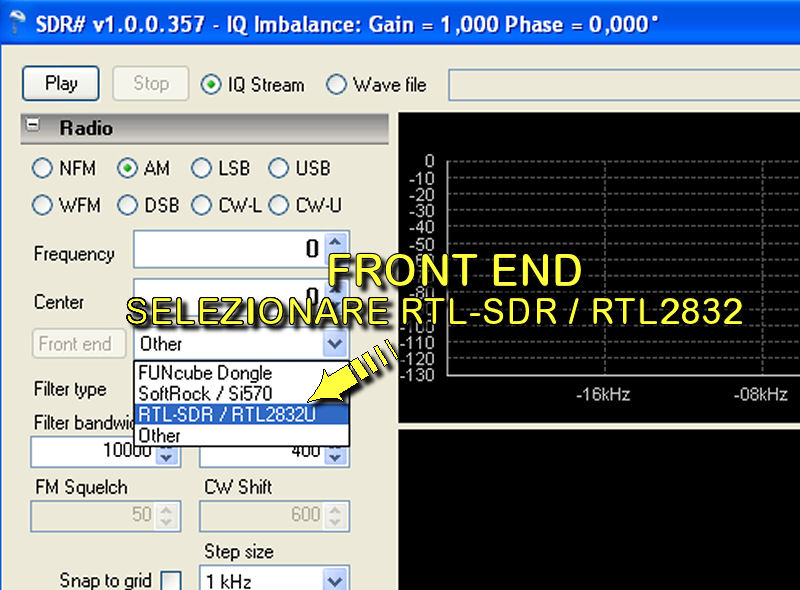Screen dimensions: 800x590
Task: Click the Frequency input field
Action: 229,249
